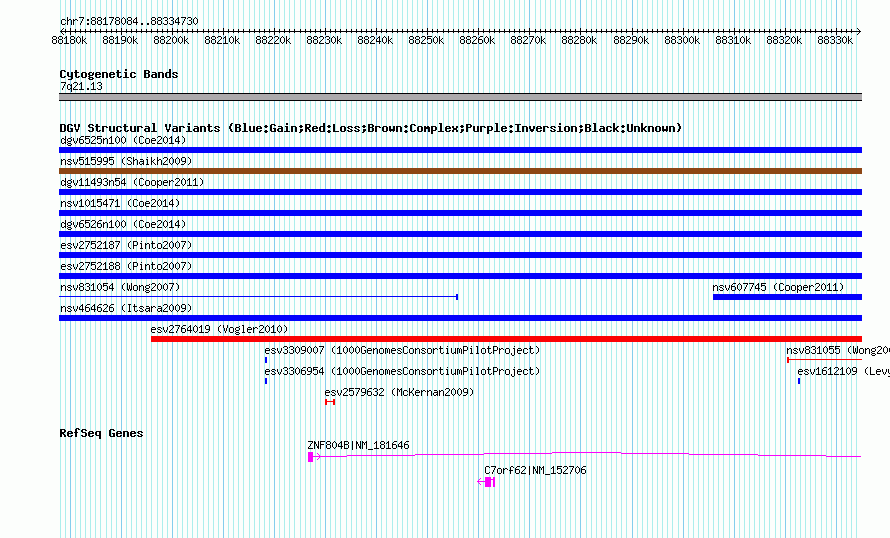Click the 88290k ruler tick label
The width and height of the screenshot is (890, 538).
[x=631, y=40]
